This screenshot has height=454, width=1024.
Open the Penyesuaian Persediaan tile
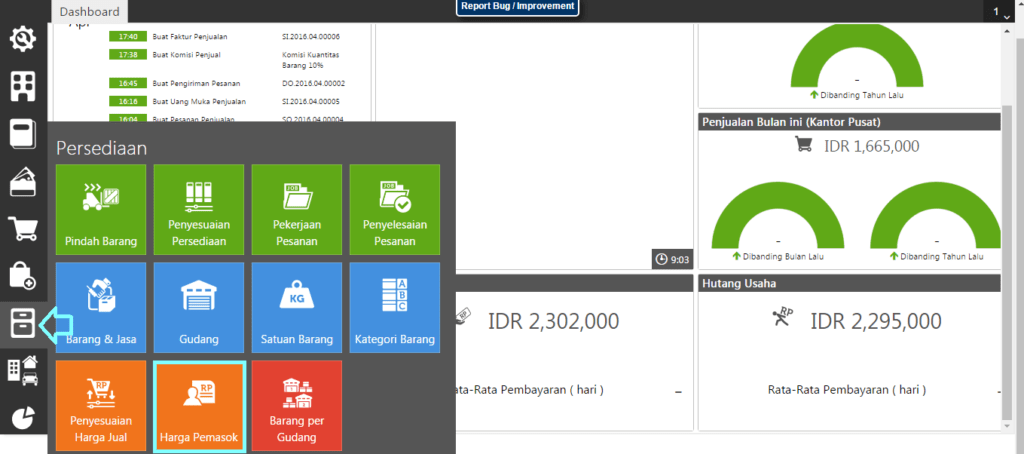(x=199, y=210)
